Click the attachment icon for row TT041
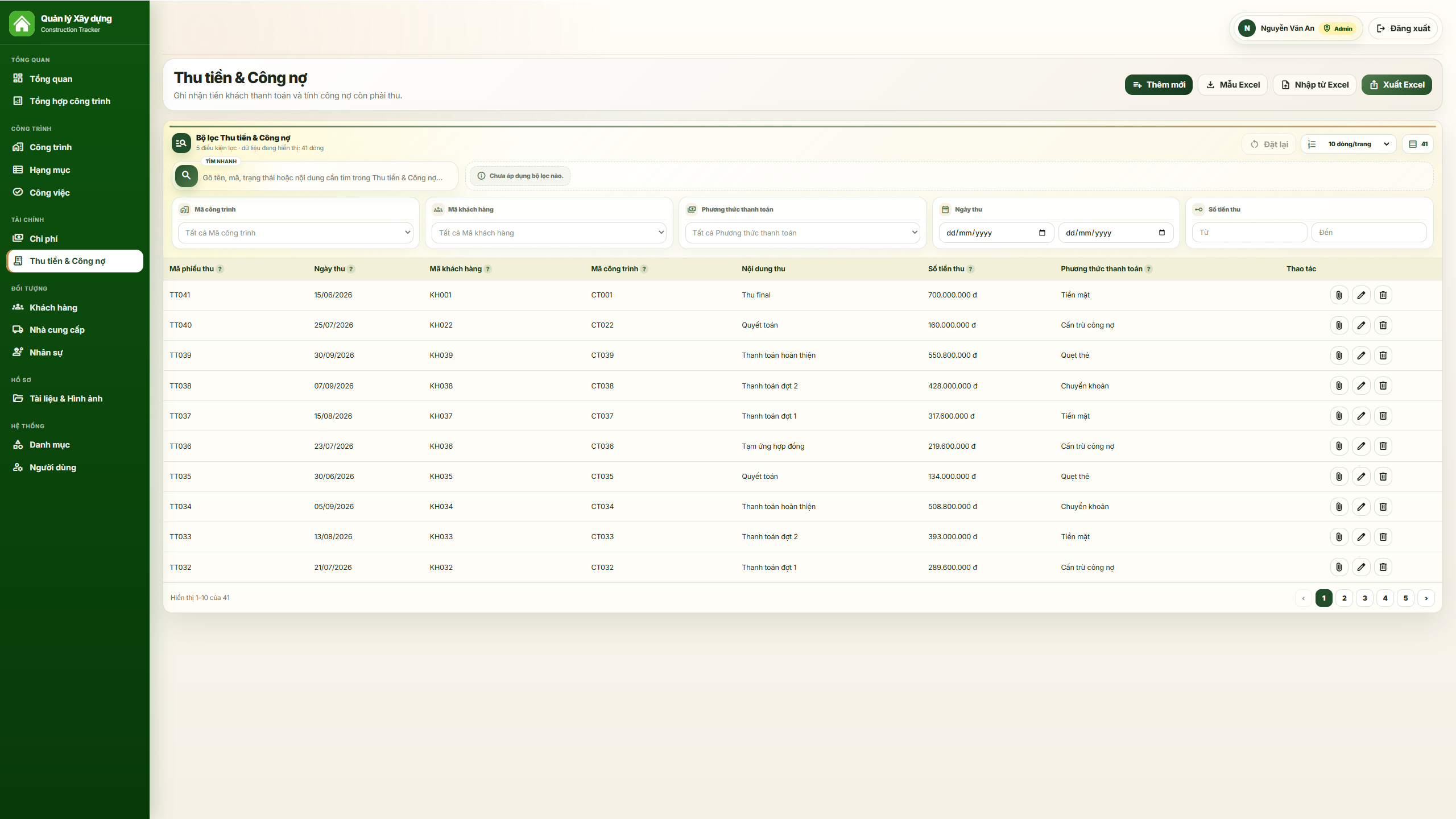Image resolution: width=1456 pixels, height=819 pixels. pyautogui.click(x=1339, y=295)
